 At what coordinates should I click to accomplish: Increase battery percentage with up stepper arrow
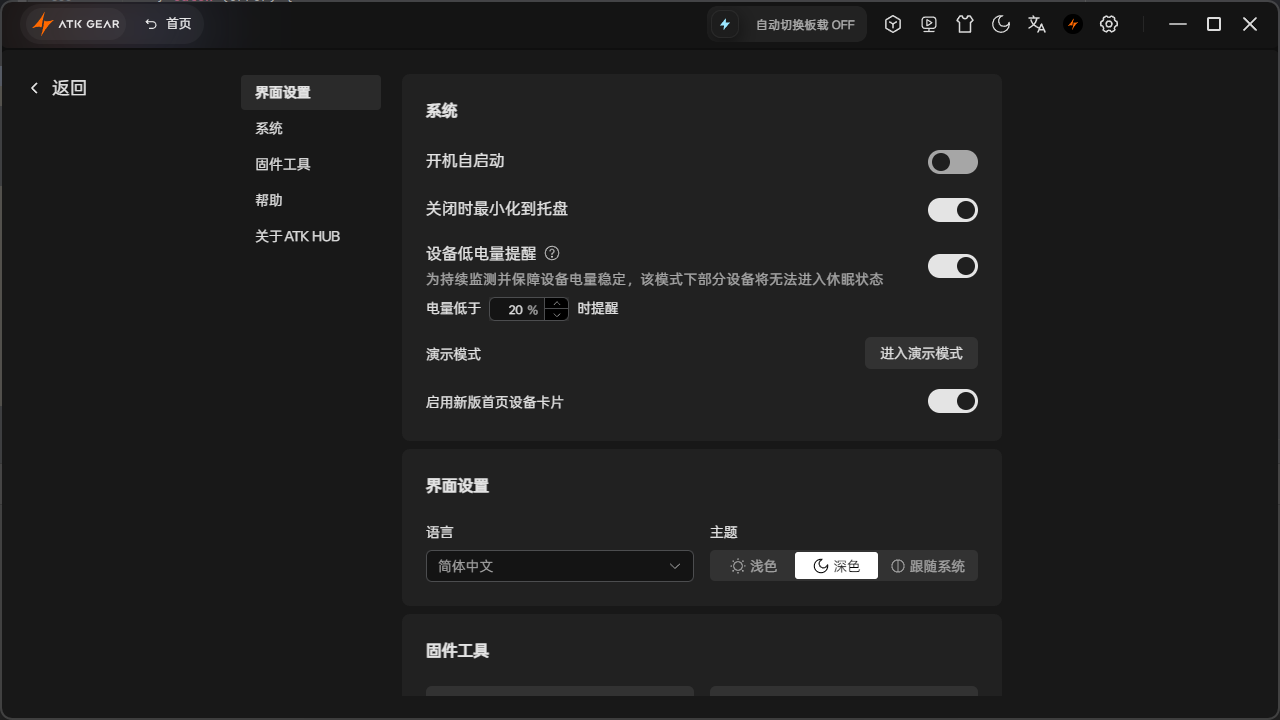[557, 303]
